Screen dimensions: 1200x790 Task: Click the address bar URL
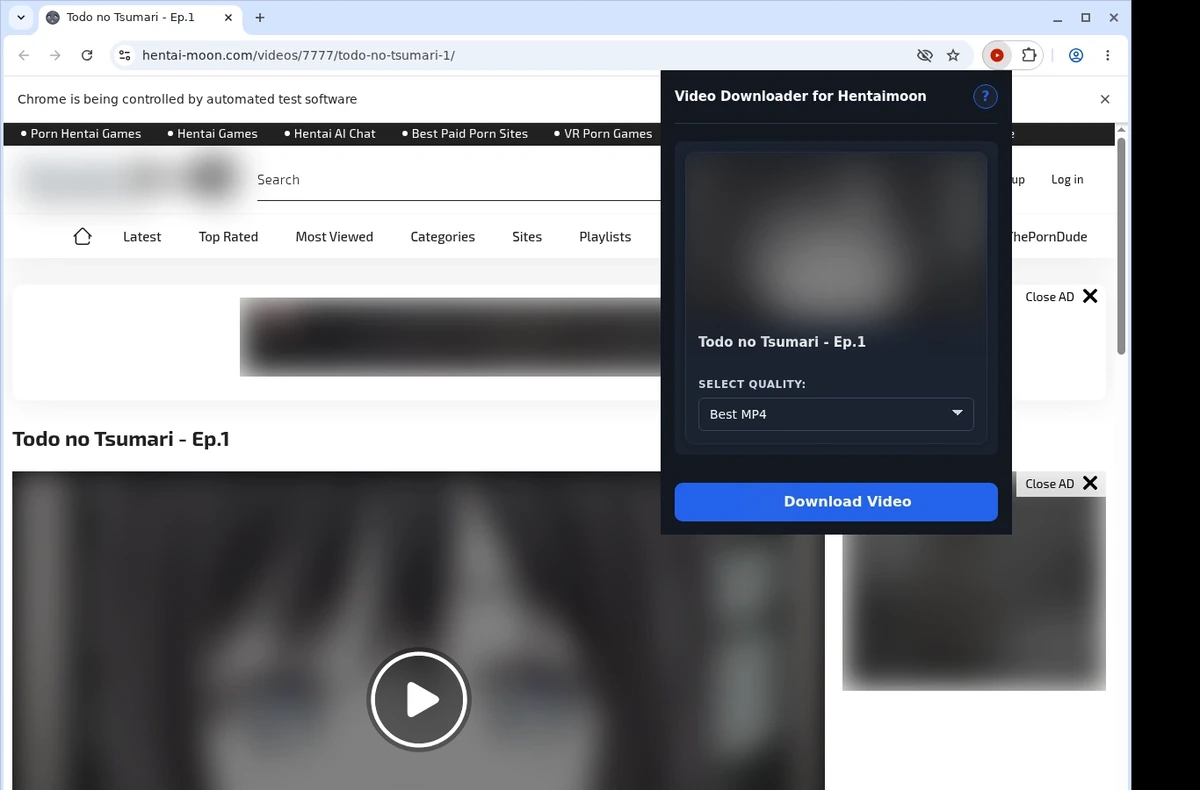click(298, 55)
